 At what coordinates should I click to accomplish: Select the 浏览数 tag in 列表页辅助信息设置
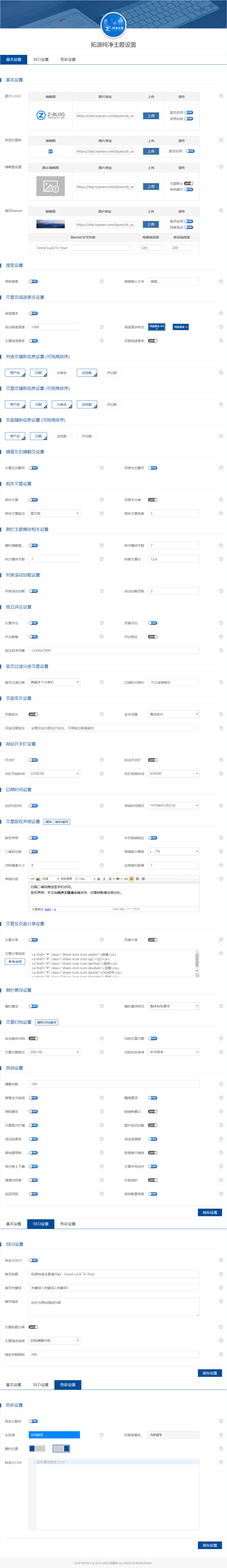87,373
